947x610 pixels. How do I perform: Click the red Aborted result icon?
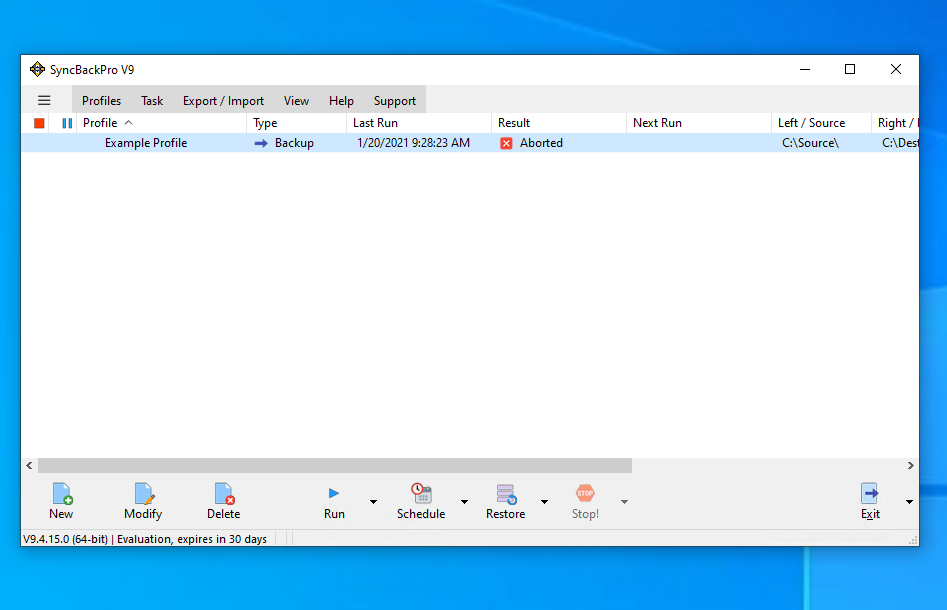[x=506, y=143]
